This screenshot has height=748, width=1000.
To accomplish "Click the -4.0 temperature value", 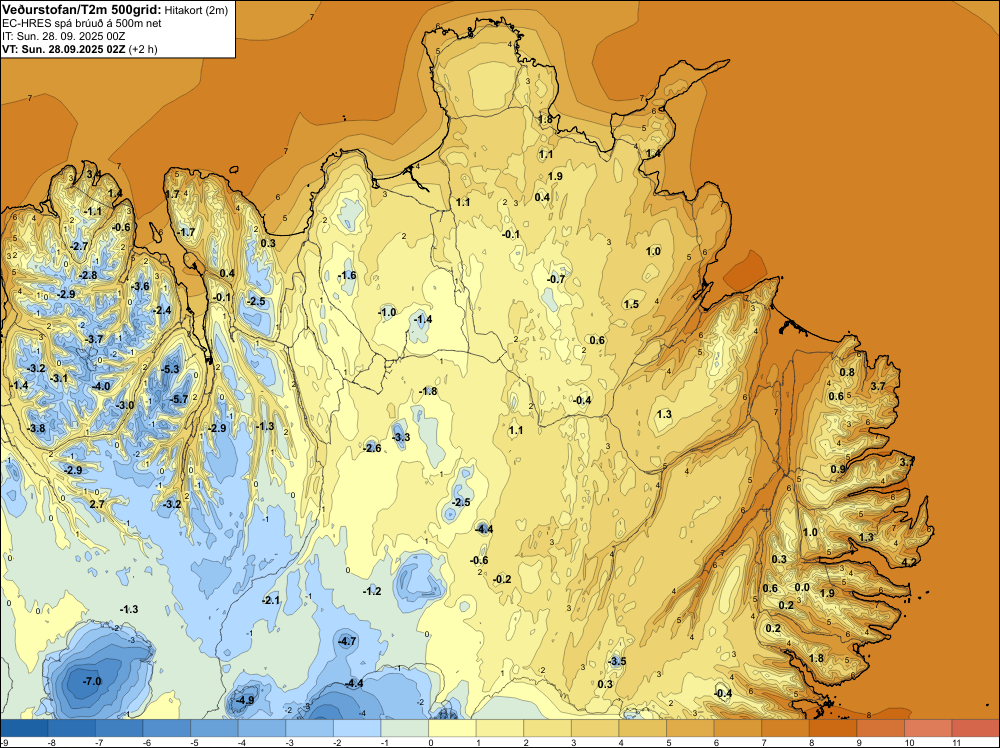I will point(101,386).
